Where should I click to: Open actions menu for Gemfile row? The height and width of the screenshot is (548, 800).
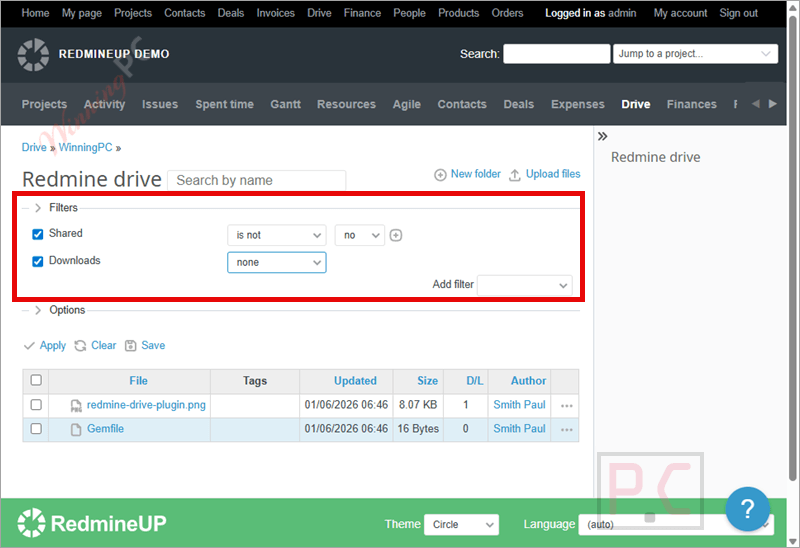566,430
